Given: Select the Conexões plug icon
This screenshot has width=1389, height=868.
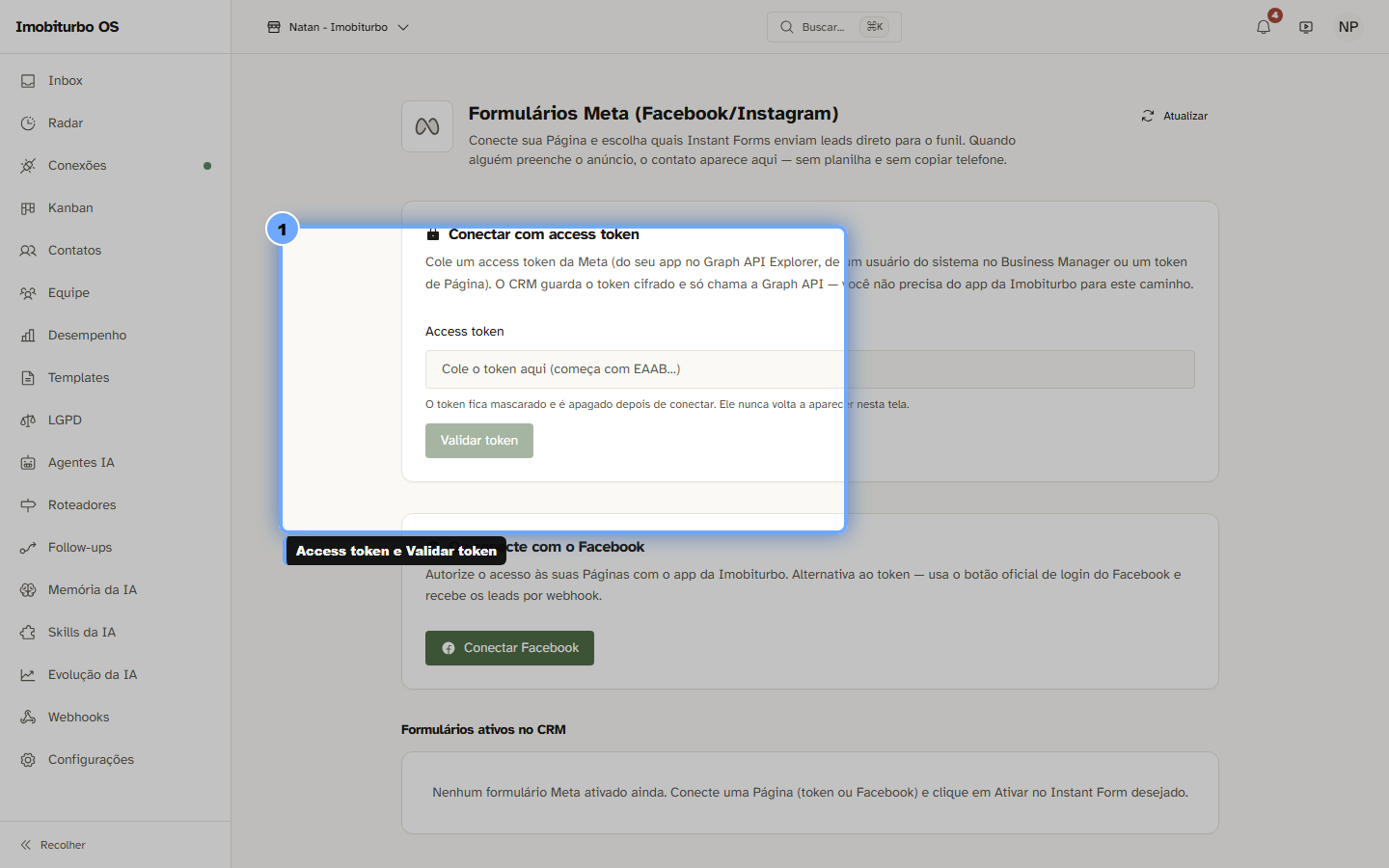Looking at the screenshot, I should click(x=28, y=166).
